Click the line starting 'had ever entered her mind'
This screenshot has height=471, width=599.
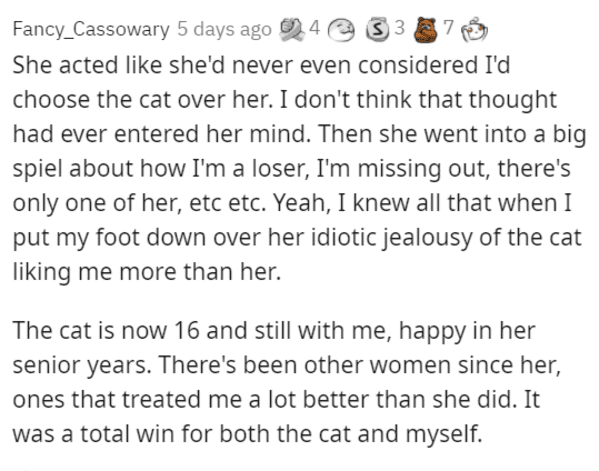(x=300, y=134)
